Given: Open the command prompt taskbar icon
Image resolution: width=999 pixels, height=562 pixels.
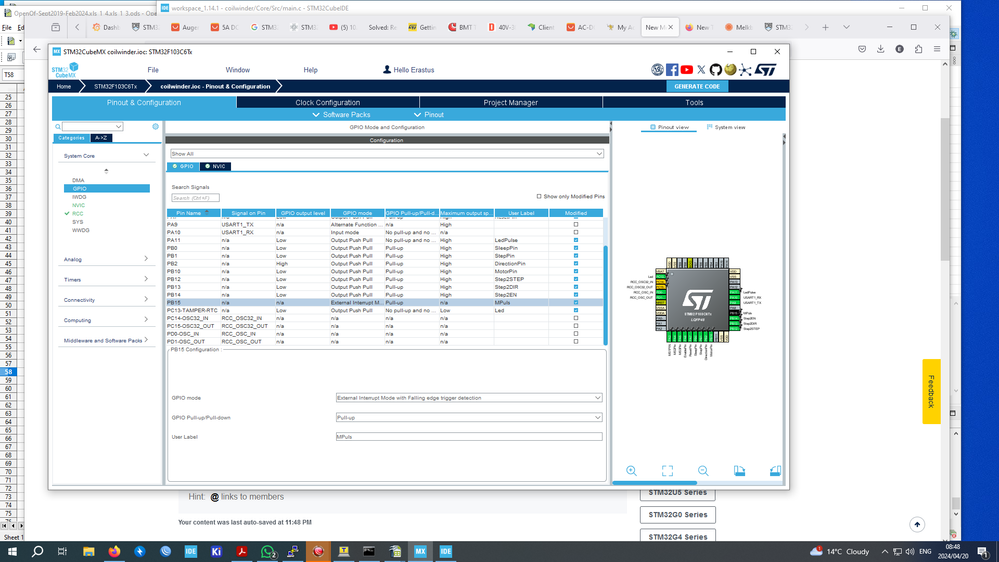Looking at the screenshot, I should pos(369,551).
